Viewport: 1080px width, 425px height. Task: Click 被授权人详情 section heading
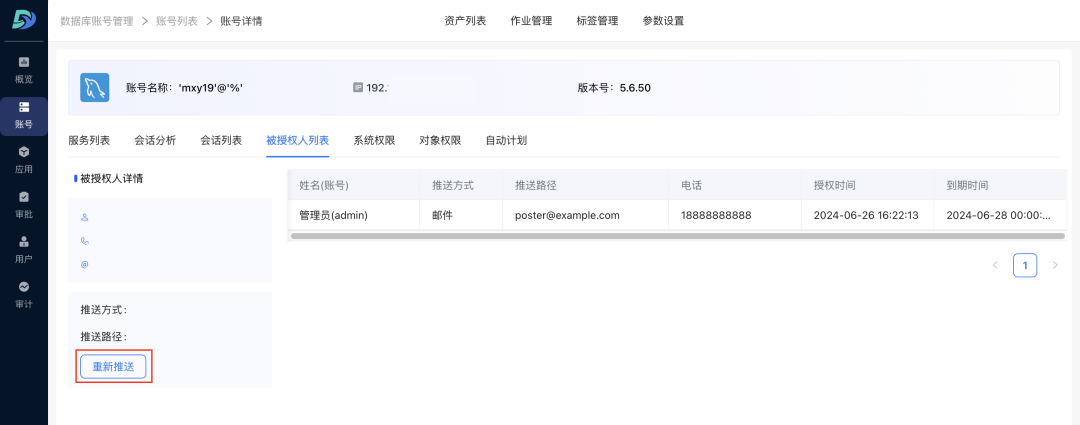tap(112, 178)
